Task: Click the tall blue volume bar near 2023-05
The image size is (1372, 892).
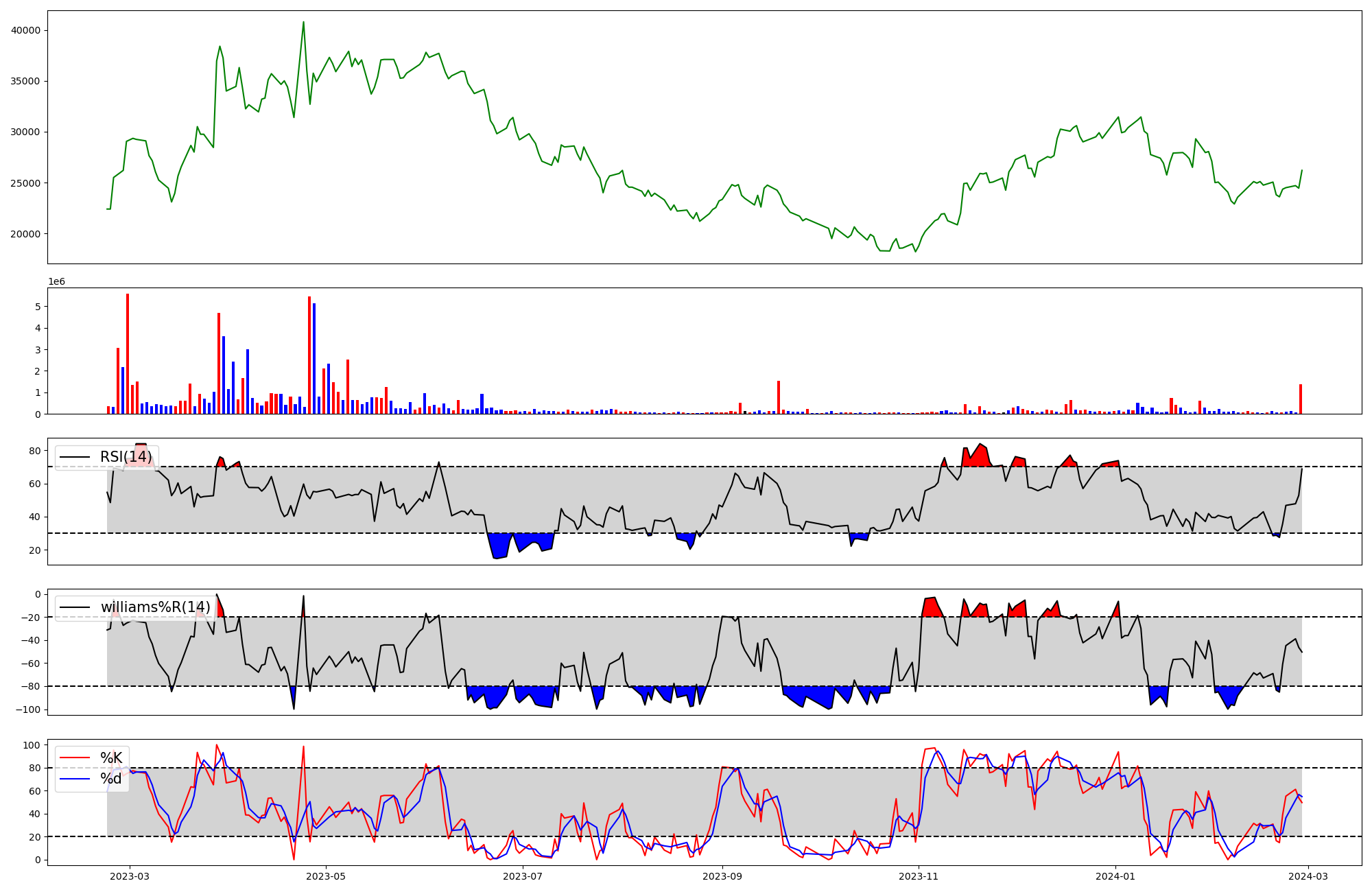Action: point(314,358)
